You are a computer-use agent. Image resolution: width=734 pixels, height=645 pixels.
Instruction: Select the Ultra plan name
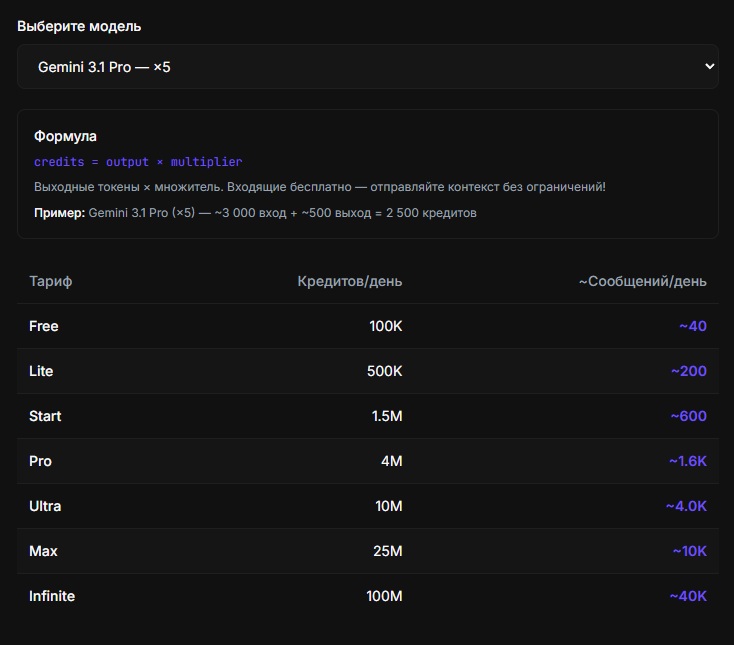click(x=45, y=506)
